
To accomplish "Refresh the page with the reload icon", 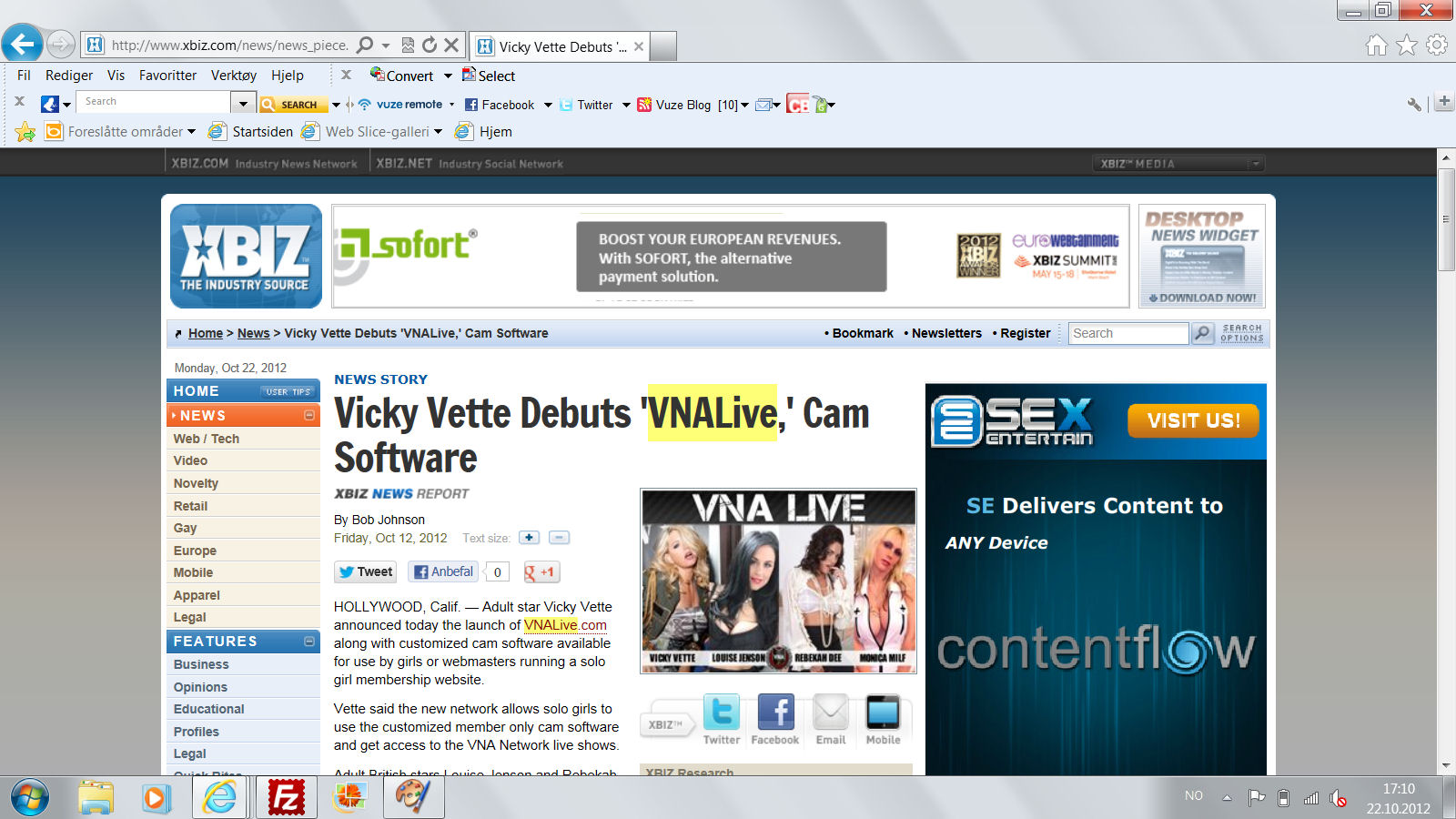I will [x=430, y=45].
